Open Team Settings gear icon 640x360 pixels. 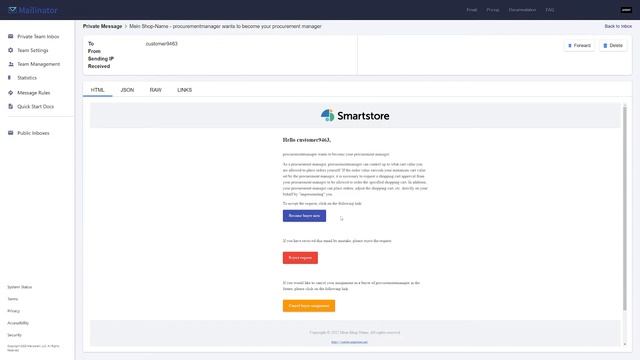point(11,50)
